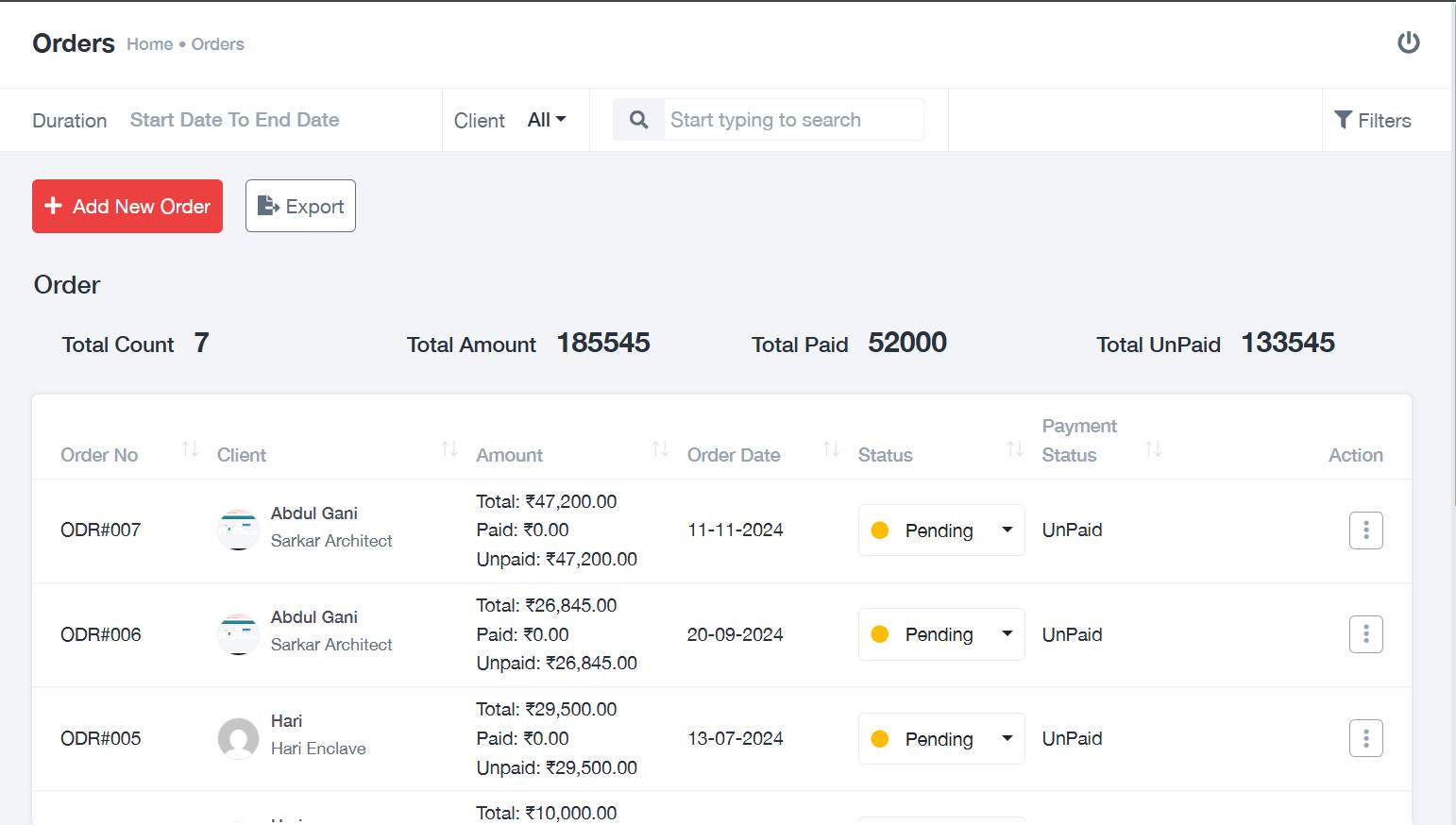Click the search magnifier icon
This screenshot has height=825, width=1456.
point(638,120)
